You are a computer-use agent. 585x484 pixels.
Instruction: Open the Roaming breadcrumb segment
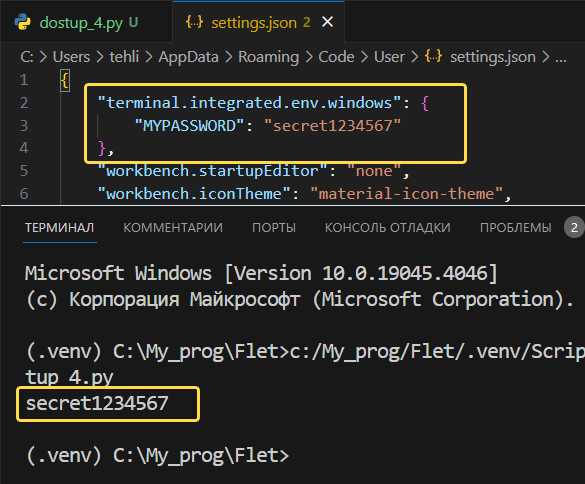point(269,57)
